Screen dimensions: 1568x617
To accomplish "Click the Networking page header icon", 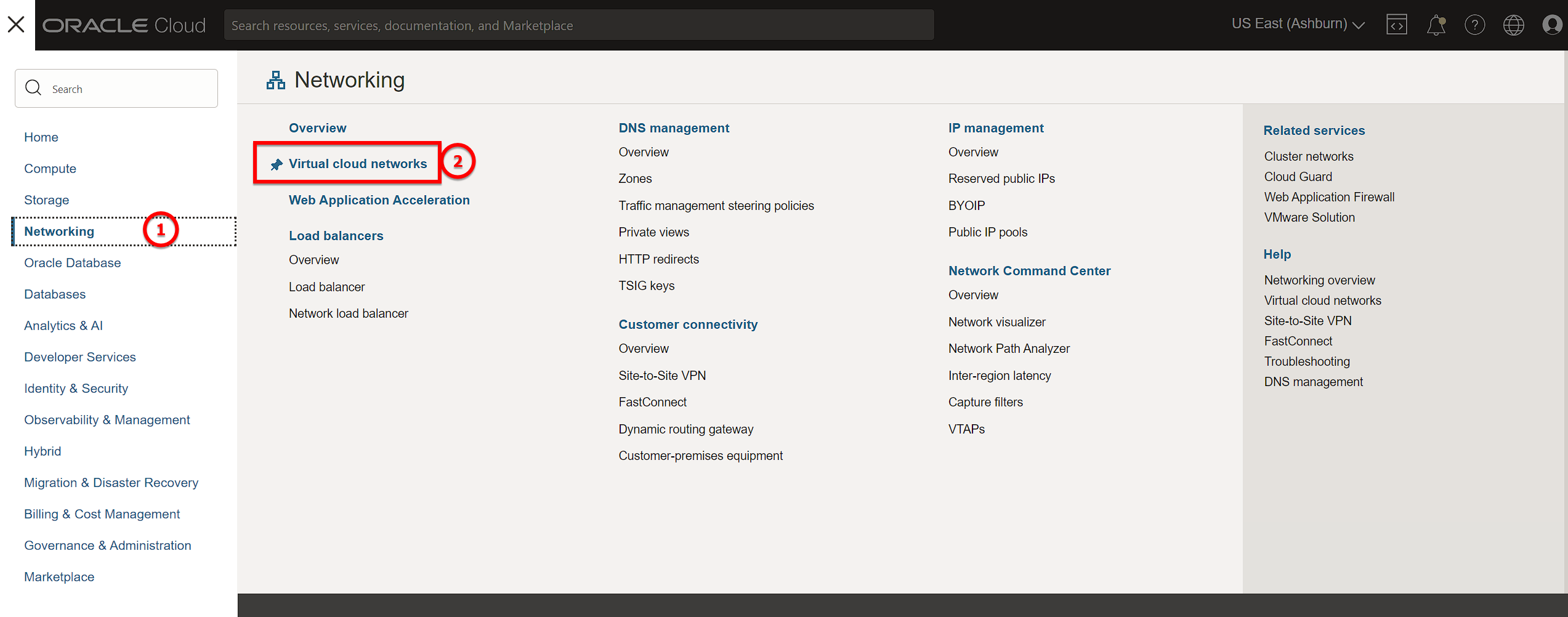I will pos(275,79).
